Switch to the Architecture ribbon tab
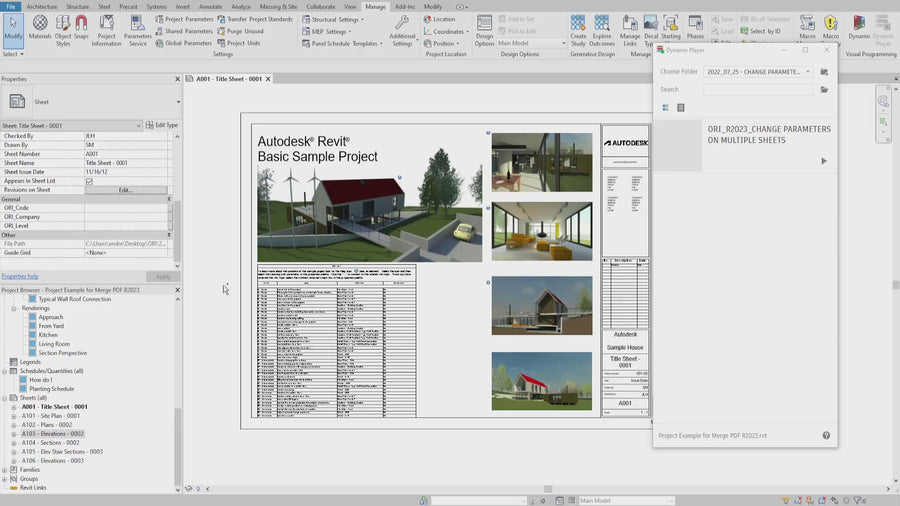 point(41,6)
